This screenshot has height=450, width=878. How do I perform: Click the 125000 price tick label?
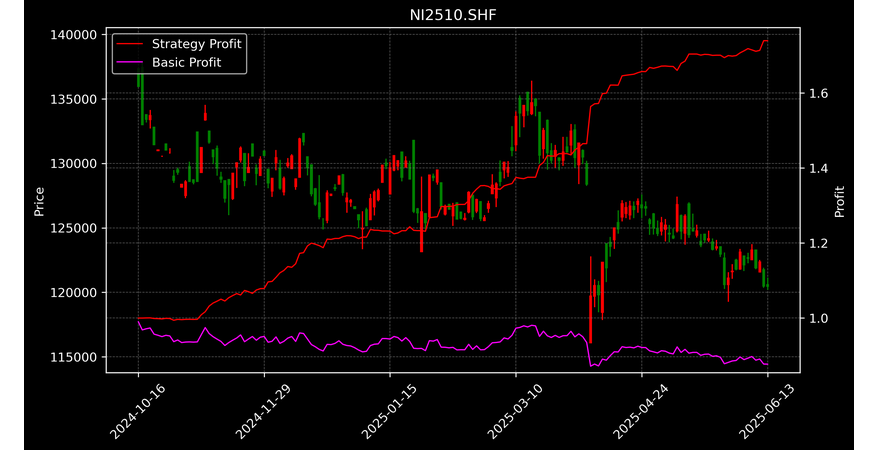(74, 228)
